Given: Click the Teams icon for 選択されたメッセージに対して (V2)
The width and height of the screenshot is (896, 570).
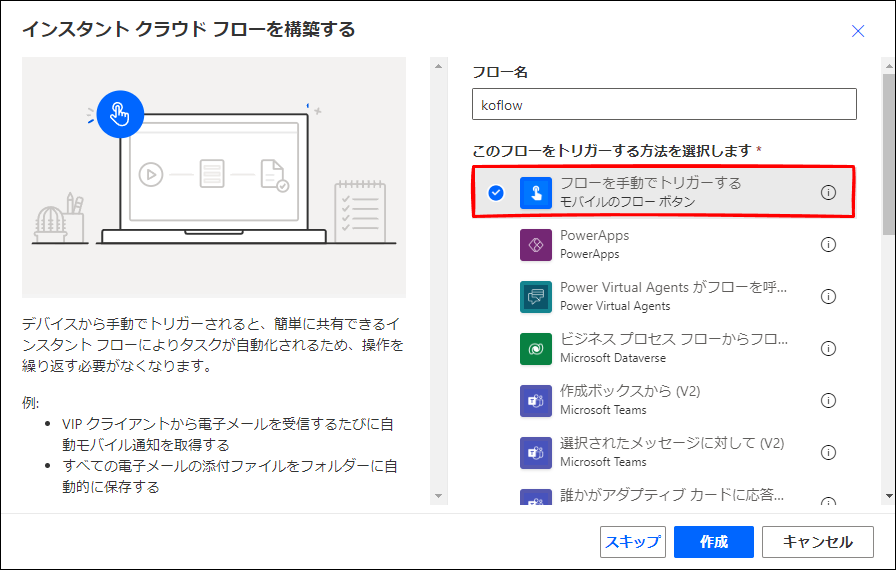Looking at the screenshot, I should click(535, 453).
